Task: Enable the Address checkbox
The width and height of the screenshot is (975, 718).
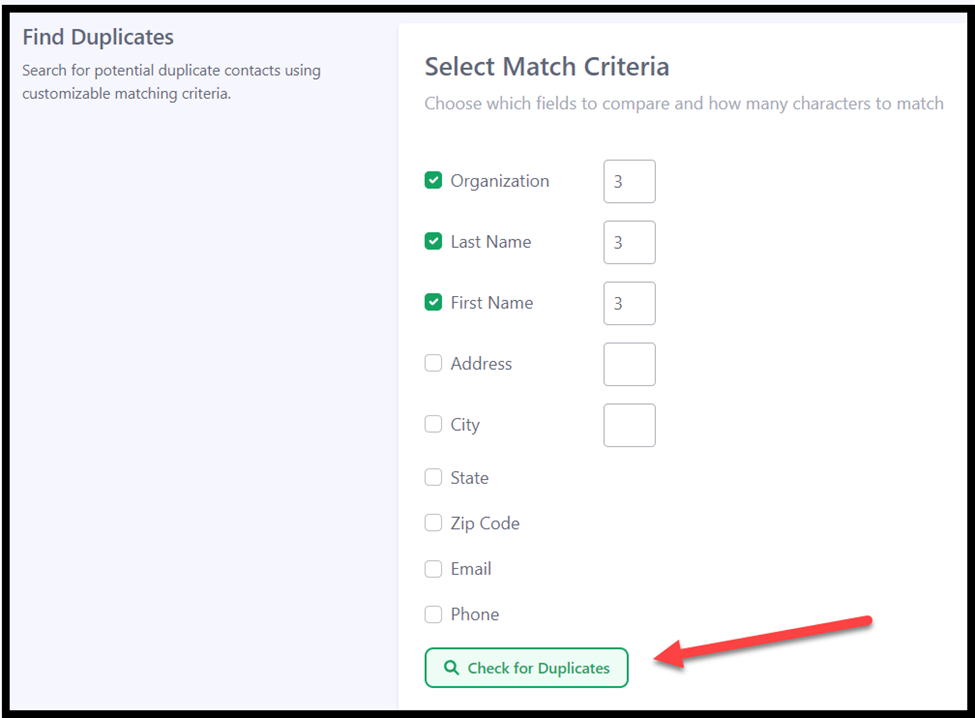Action: coord(433,363)
